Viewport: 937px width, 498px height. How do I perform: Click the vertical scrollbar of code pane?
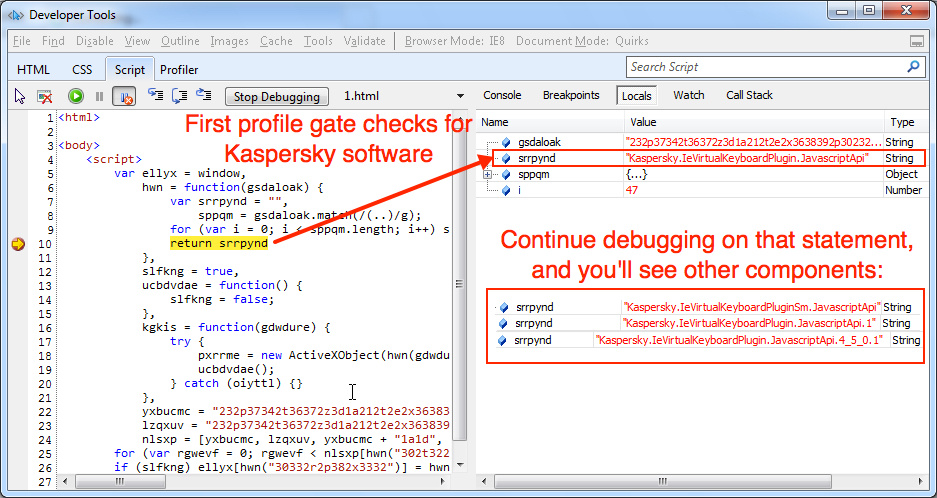[460, 284]
